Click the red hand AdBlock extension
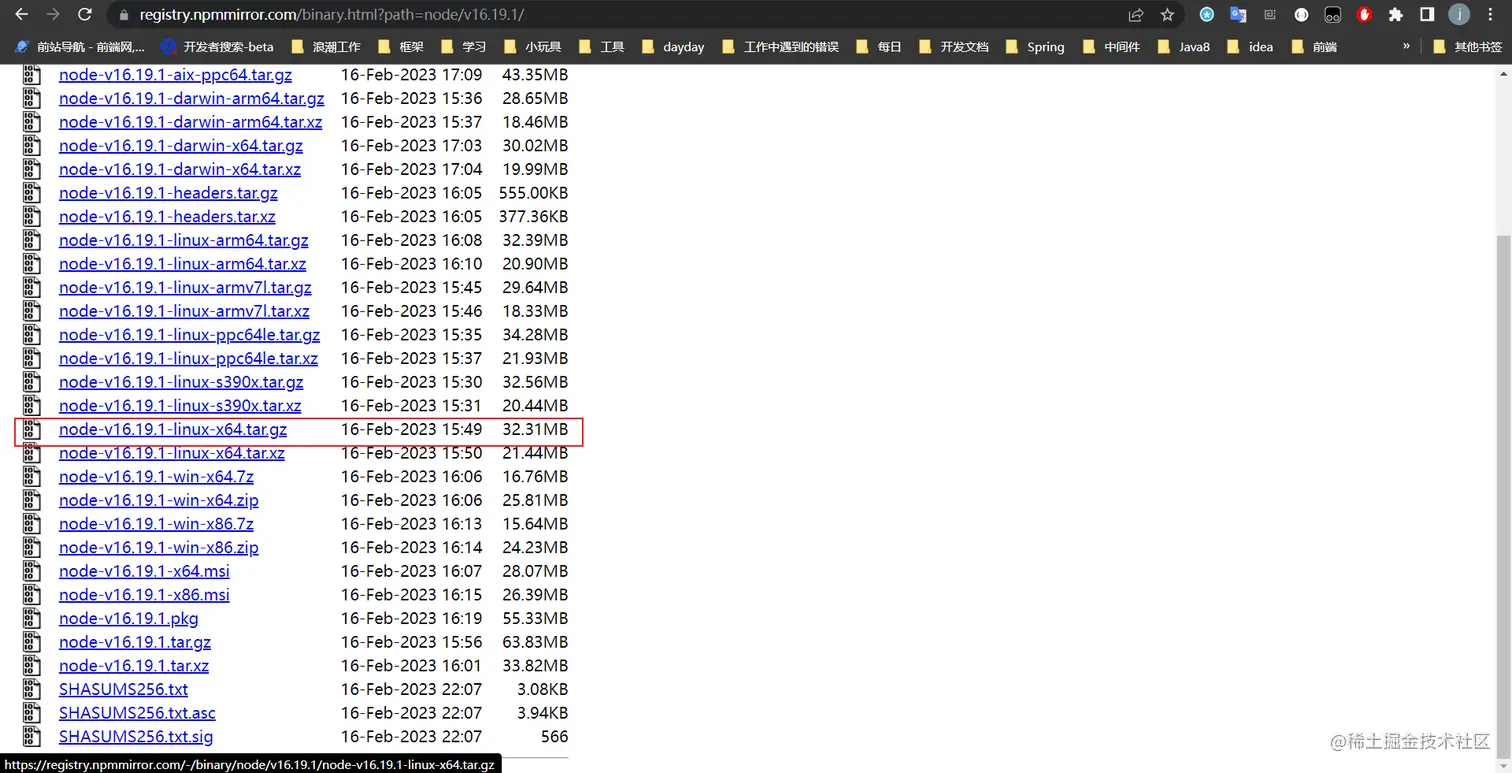This screenshot has width=1512, height=773. click(1364, 15)
